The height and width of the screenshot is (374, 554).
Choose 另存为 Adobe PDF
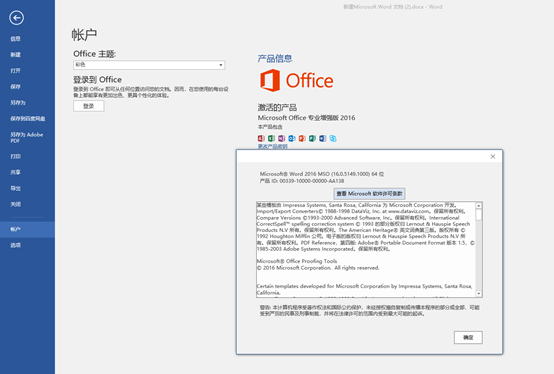27,137
